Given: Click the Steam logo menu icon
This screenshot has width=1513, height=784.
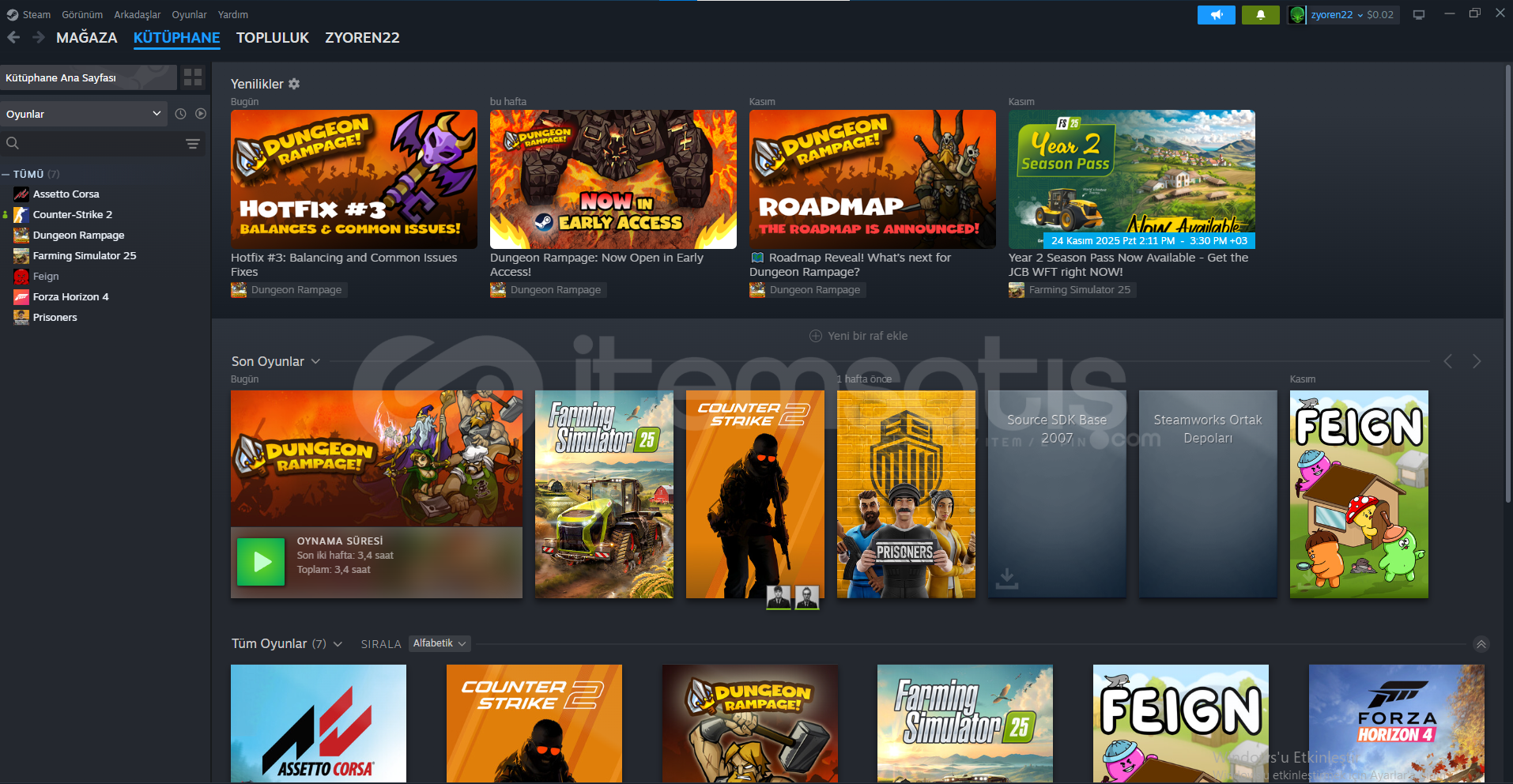Looking at the screenshot, I should tap(13, 14).
